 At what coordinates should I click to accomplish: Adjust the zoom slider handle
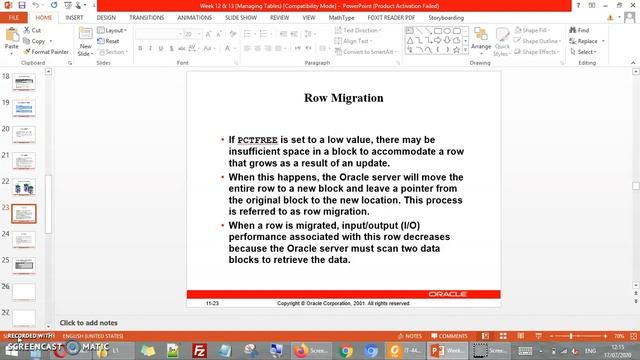tap(571, 336)
